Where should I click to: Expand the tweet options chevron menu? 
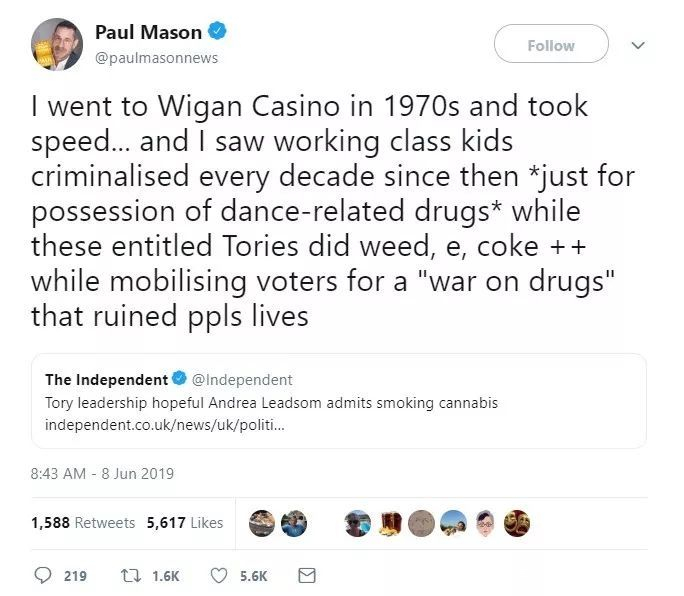[638, 45]
